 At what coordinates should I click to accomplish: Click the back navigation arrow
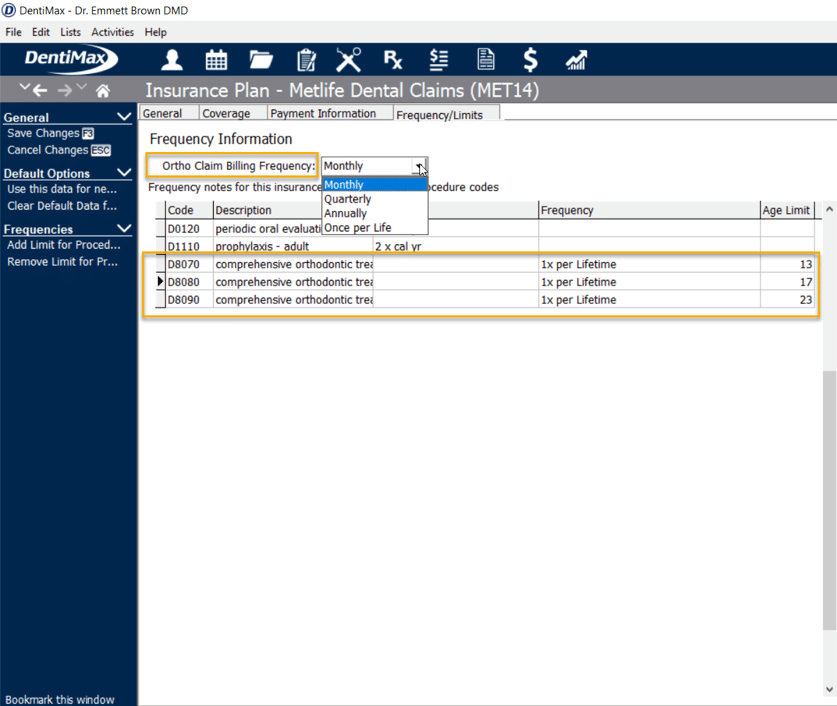(37, 89)
